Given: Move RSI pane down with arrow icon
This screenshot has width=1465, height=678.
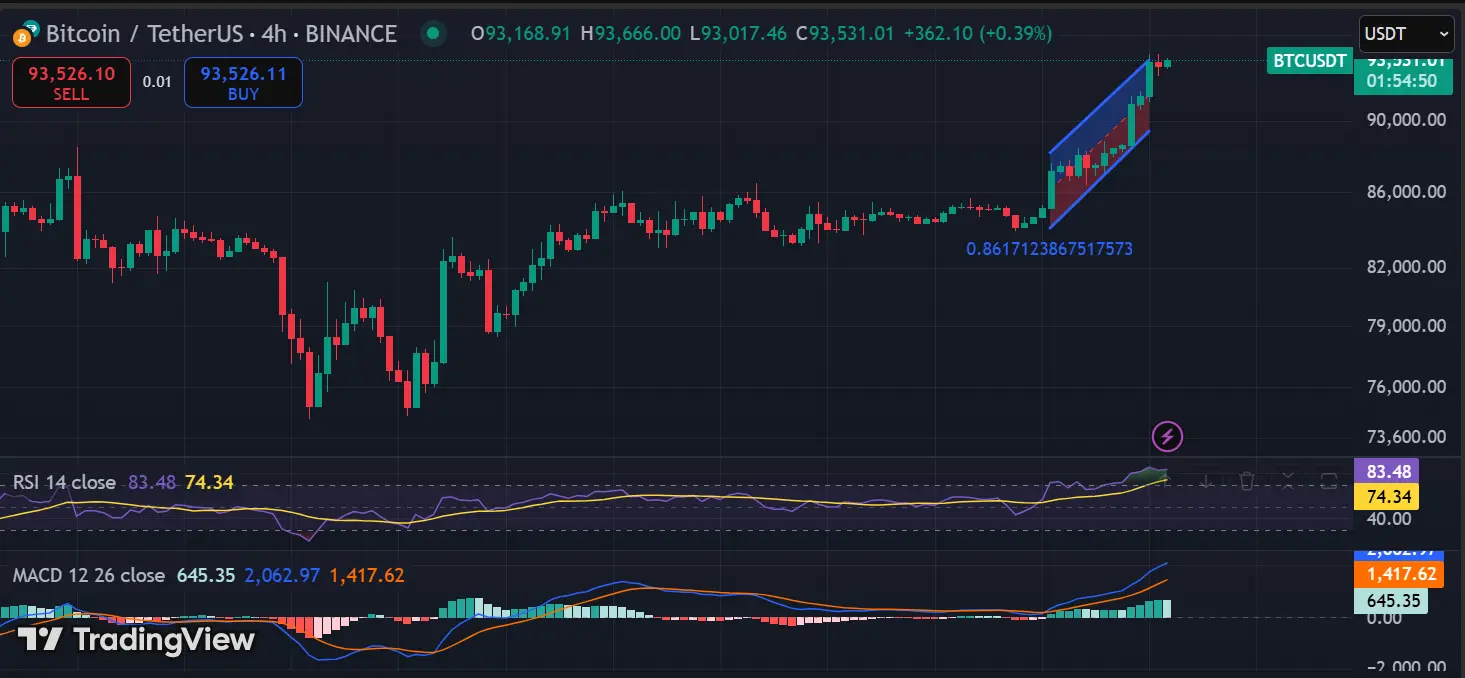Looking at the screenshot, I should click(x=1208, y=481).
